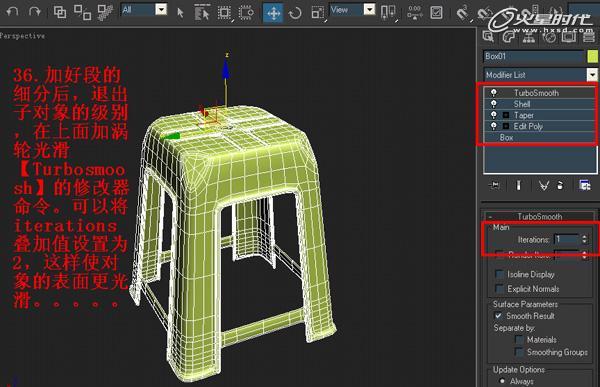This screenshot has width=600, height=387.
Task: Click the Use Pivot Point Center icon
Action: (x=388, y=13)
